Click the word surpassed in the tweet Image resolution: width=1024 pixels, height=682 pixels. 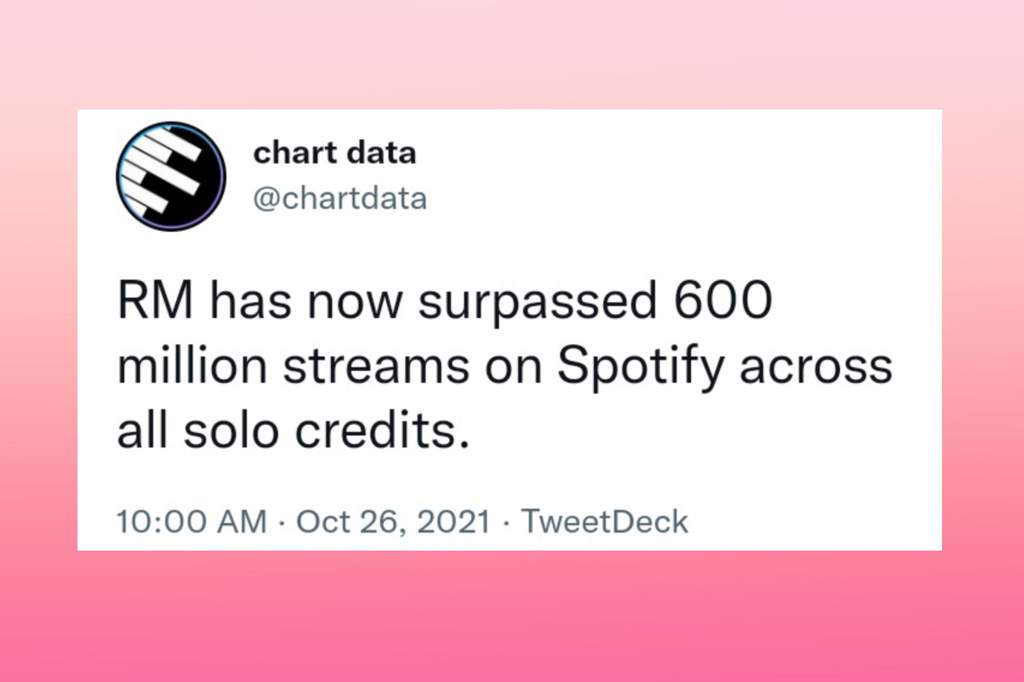pos(537,303)
